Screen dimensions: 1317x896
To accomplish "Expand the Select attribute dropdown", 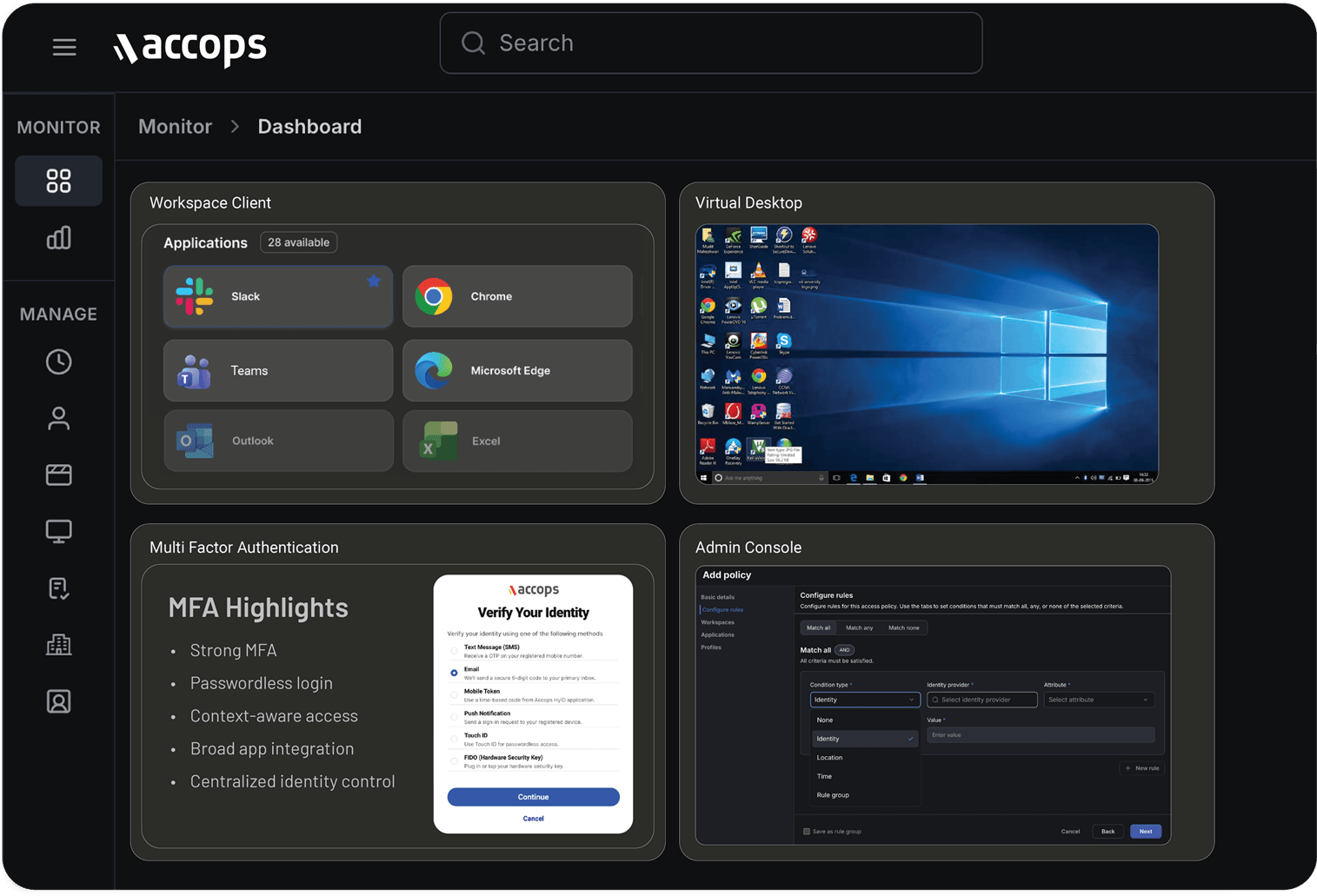I will point(1098,700).
